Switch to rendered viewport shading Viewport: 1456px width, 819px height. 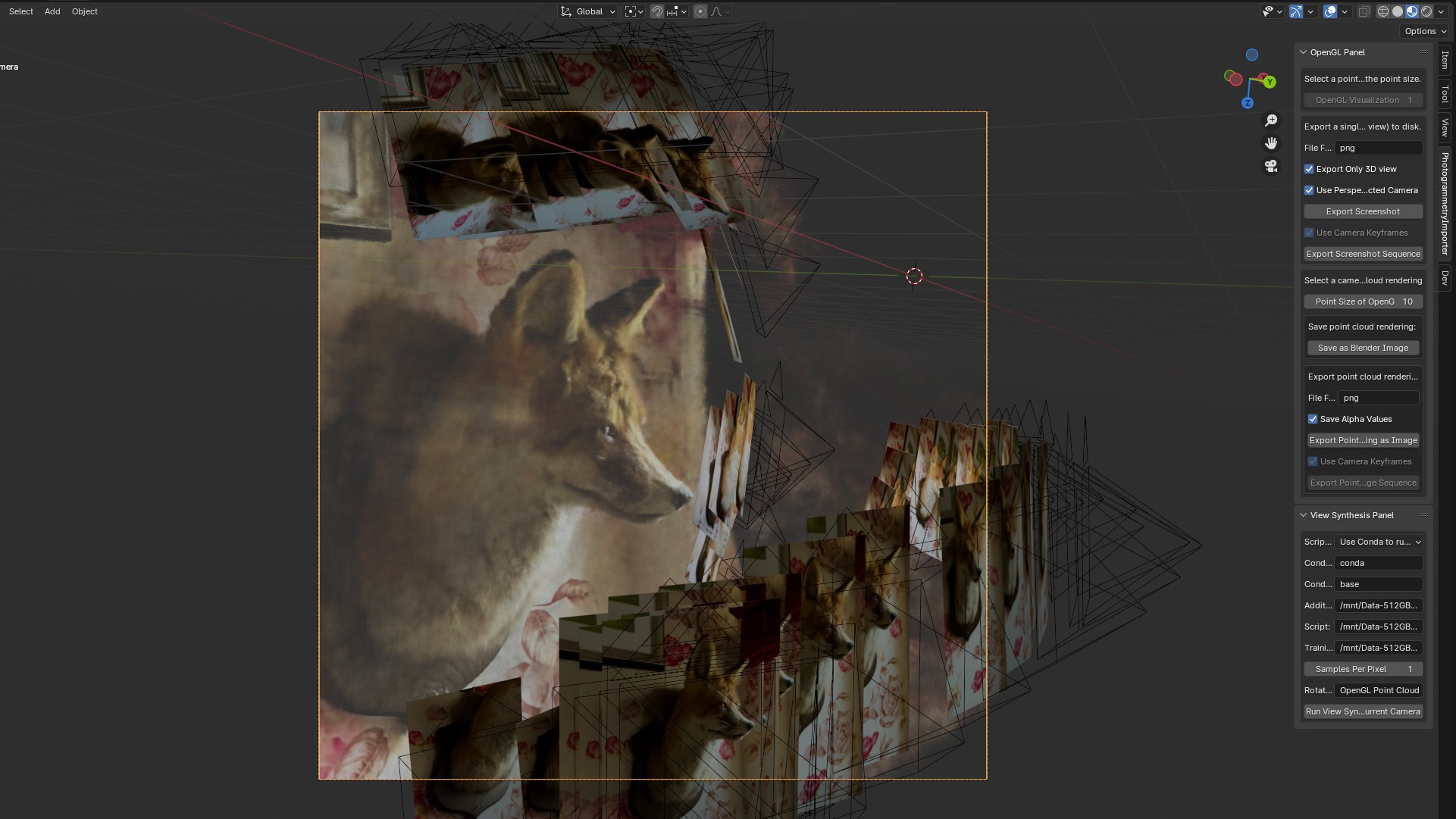click(1426, 11)
